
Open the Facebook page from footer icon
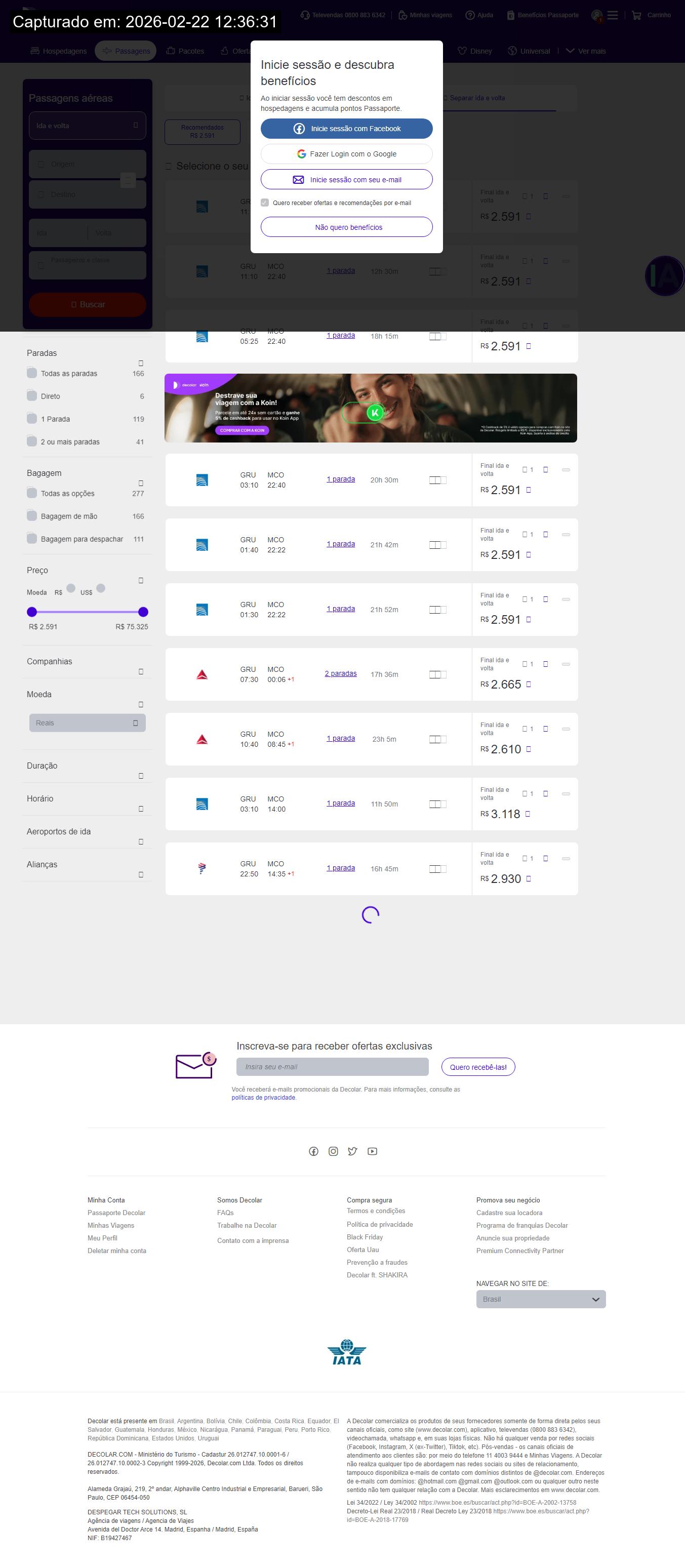pos(313,1151)
